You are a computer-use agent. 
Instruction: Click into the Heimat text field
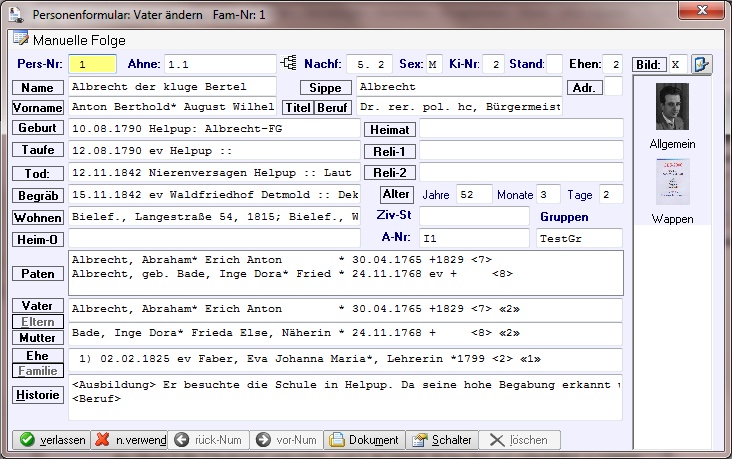click(521, 129)
